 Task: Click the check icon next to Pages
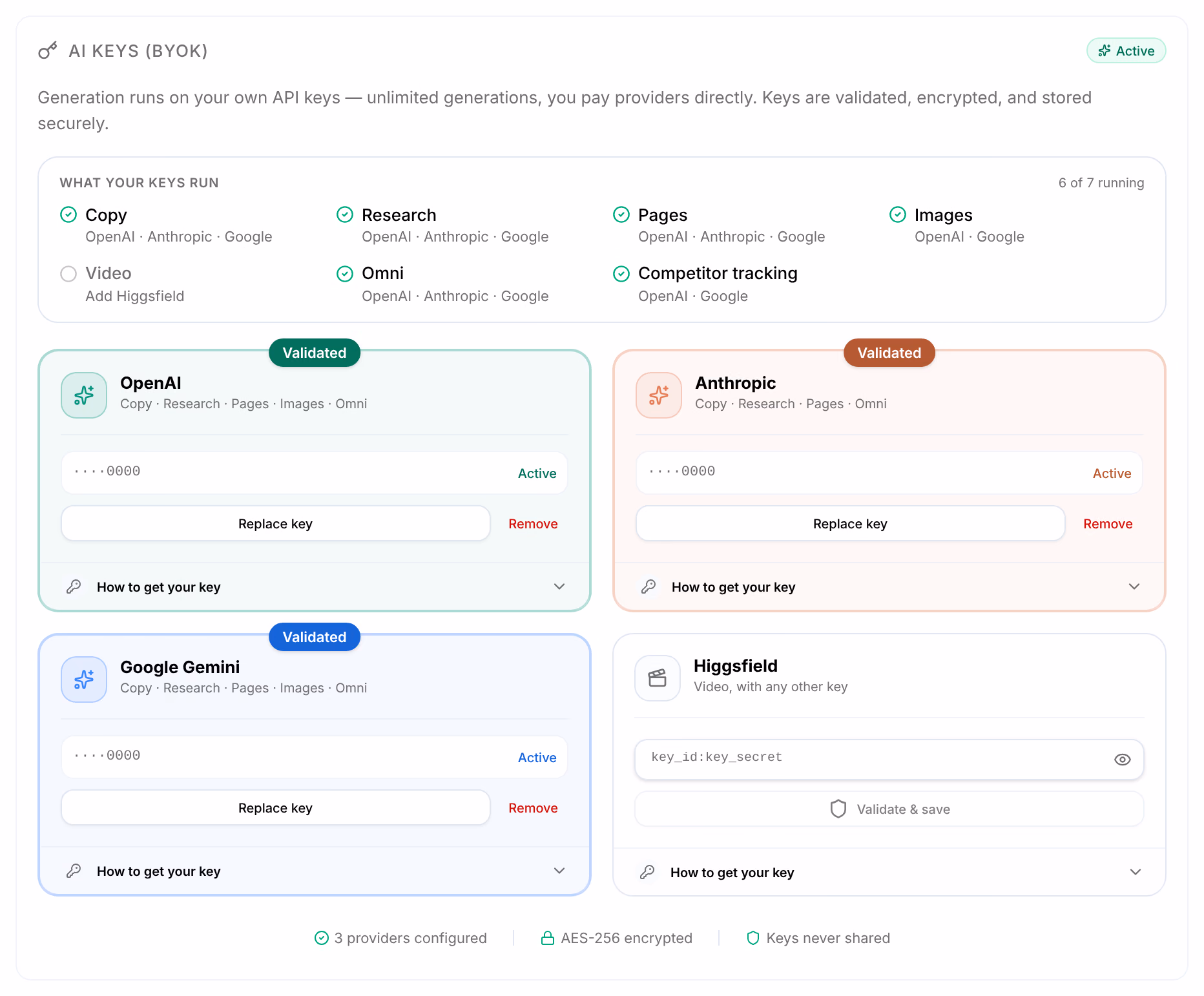(621, 214)
